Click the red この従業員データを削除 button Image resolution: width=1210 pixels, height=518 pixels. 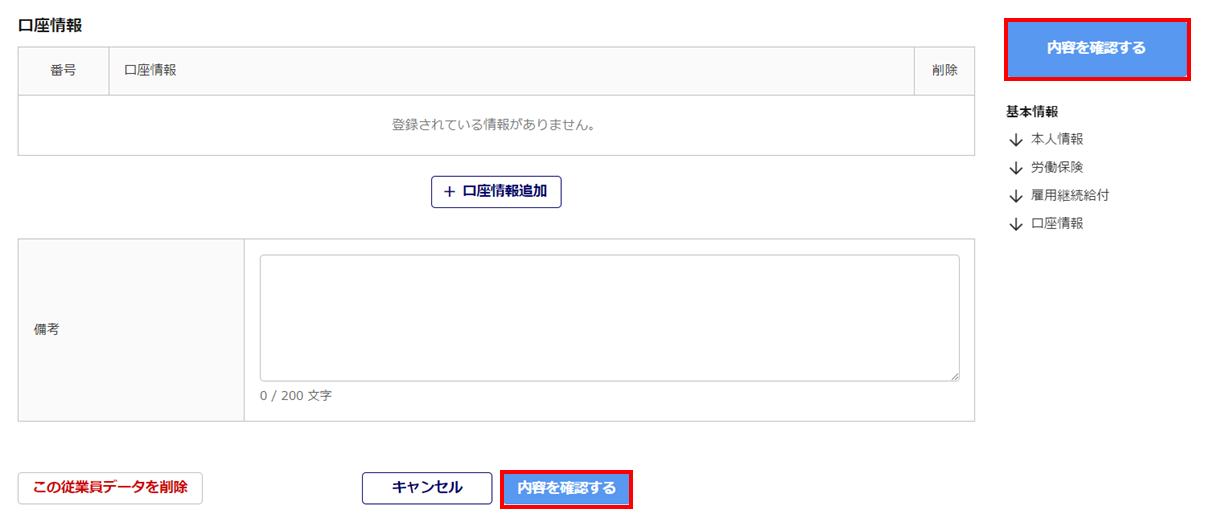point(110,488)
